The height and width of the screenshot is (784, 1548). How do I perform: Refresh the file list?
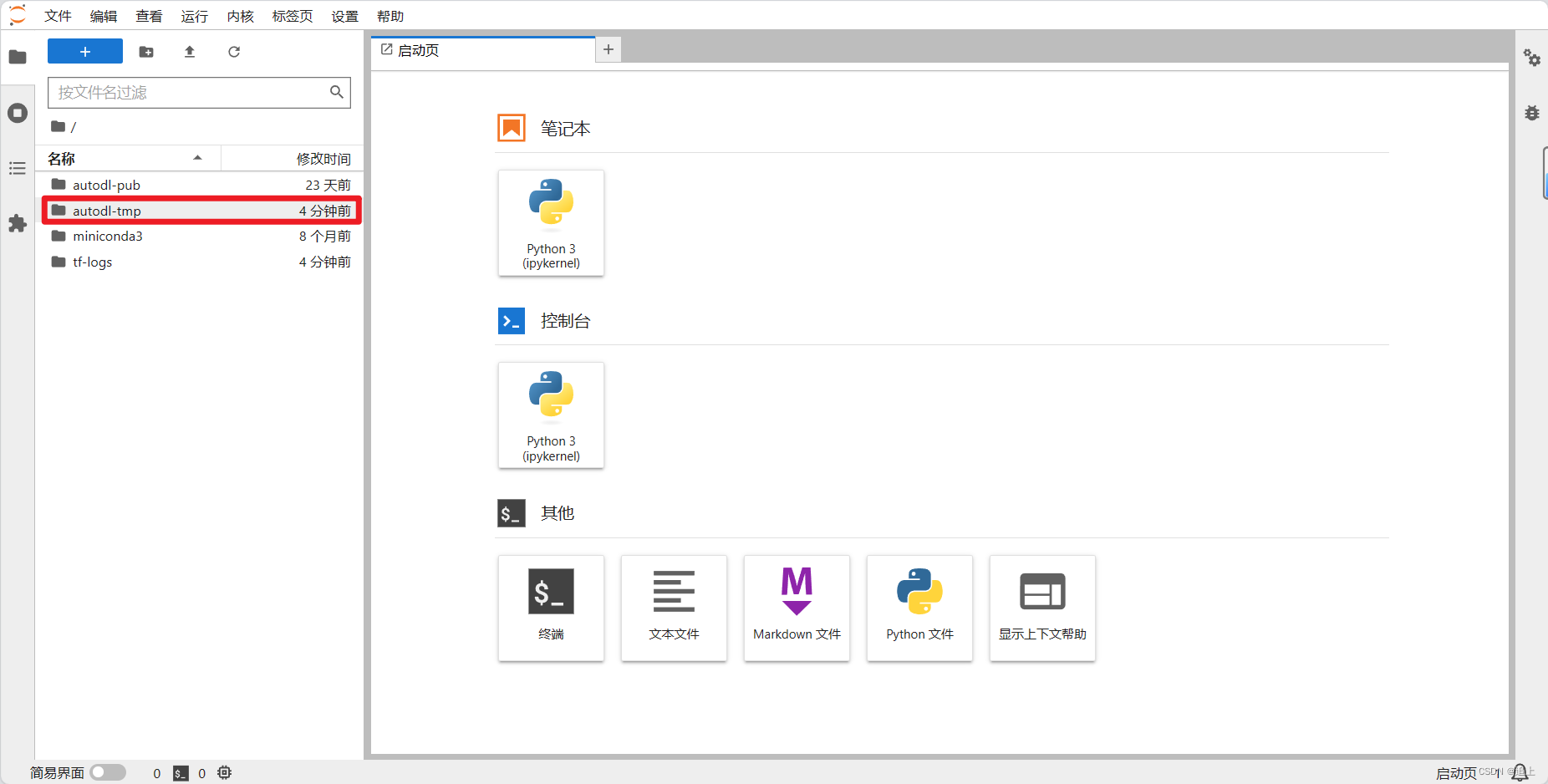coord(234,52)
